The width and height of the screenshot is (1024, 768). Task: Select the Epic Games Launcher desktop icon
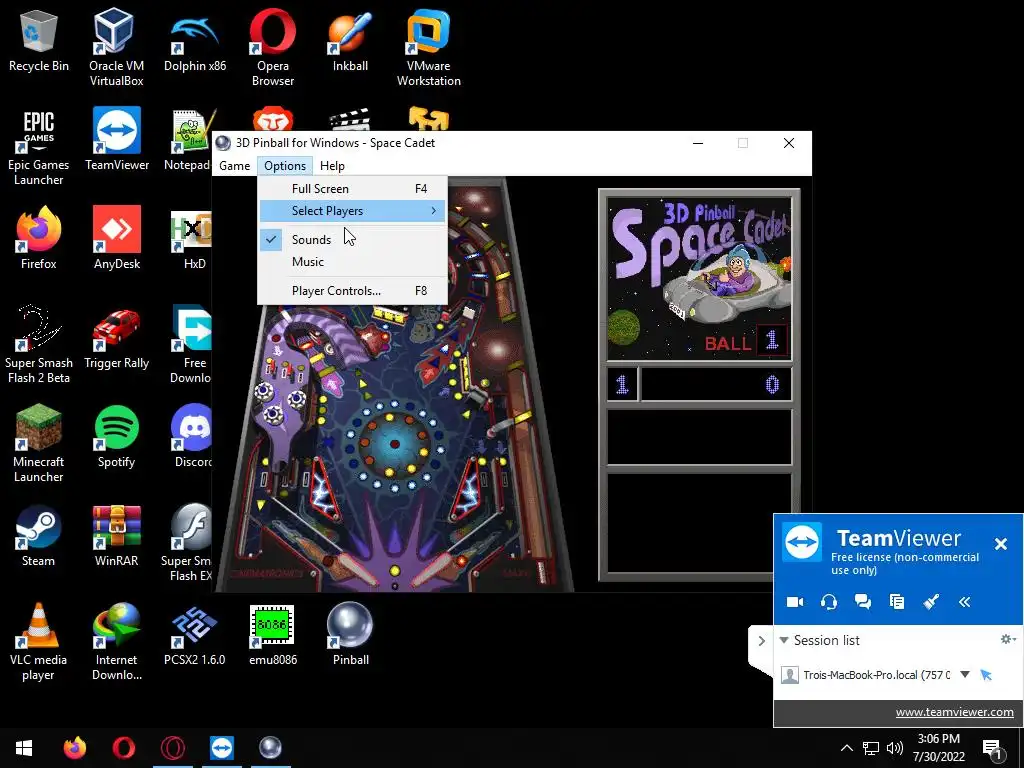(x=39, y=146)
